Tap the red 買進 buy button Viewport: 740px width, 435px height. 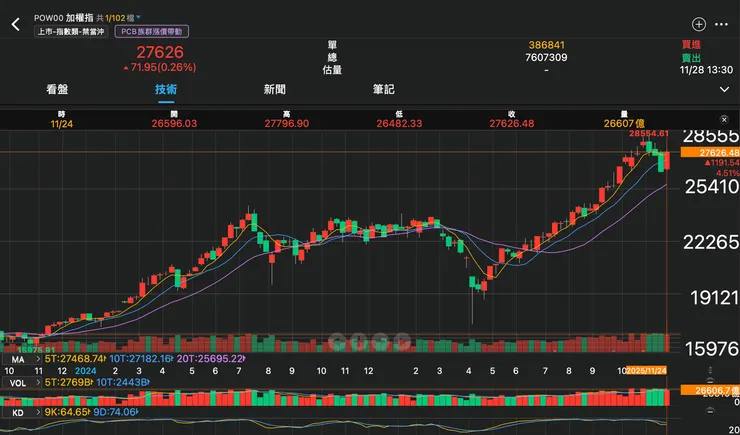click(x=691, y=45)
